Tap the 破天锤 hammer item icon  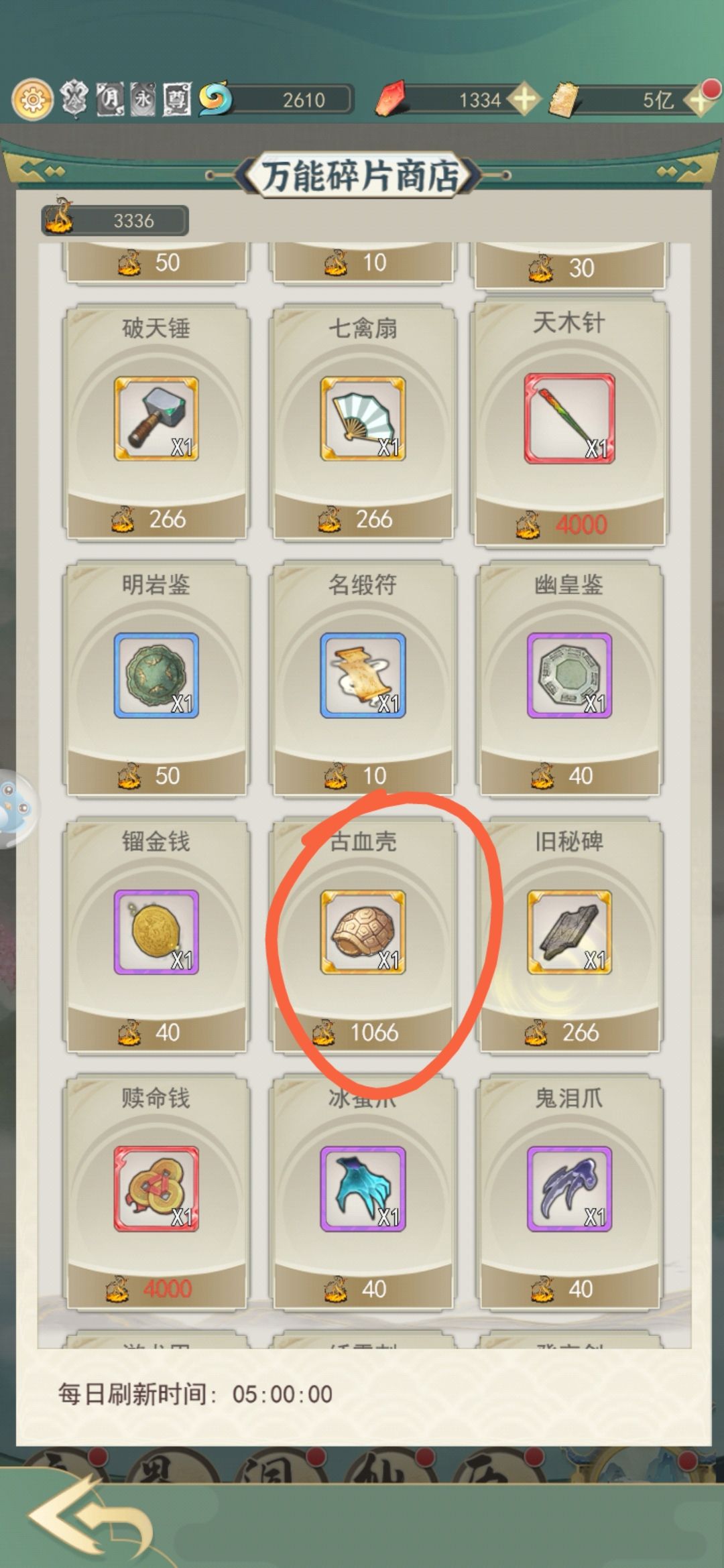tap(156, 418)
